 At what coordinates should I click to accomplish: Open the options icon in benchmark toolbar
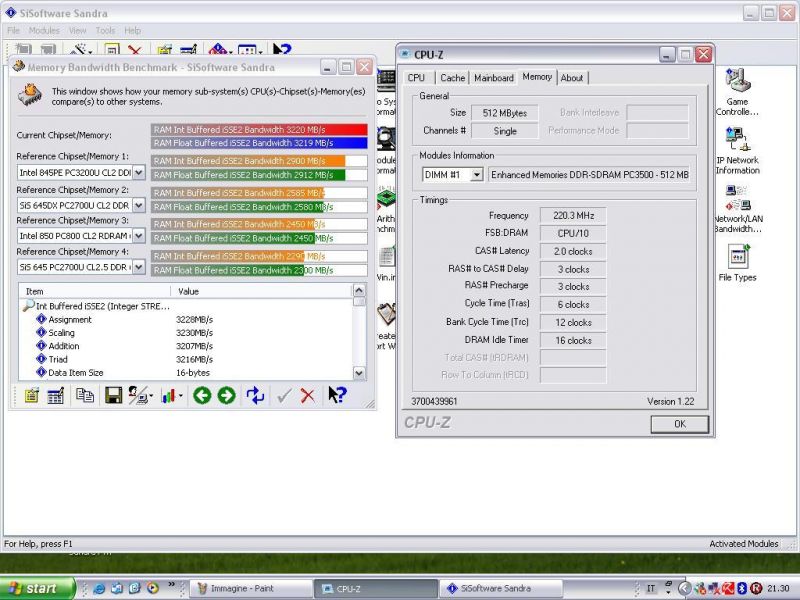click(x=32, y=395)
